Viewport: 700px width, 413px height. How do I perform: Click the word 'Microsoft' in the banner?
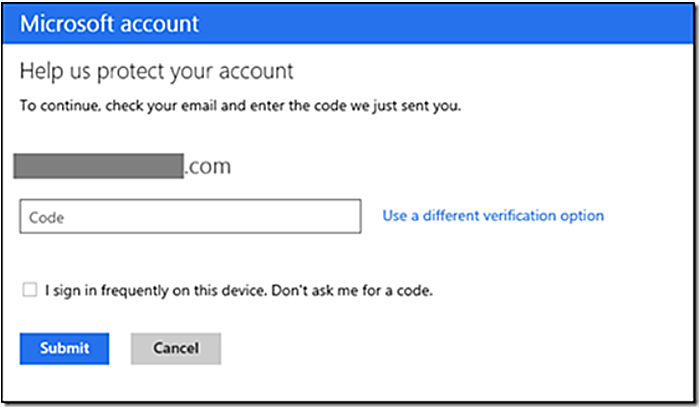point(67,24)
